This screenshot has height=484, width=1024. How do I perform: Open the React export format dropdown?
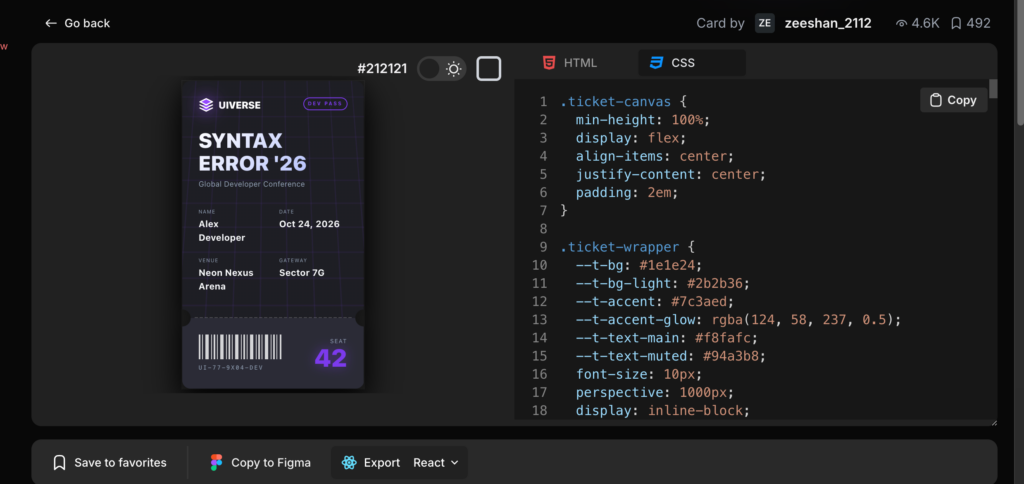click(x=436, y=462)
